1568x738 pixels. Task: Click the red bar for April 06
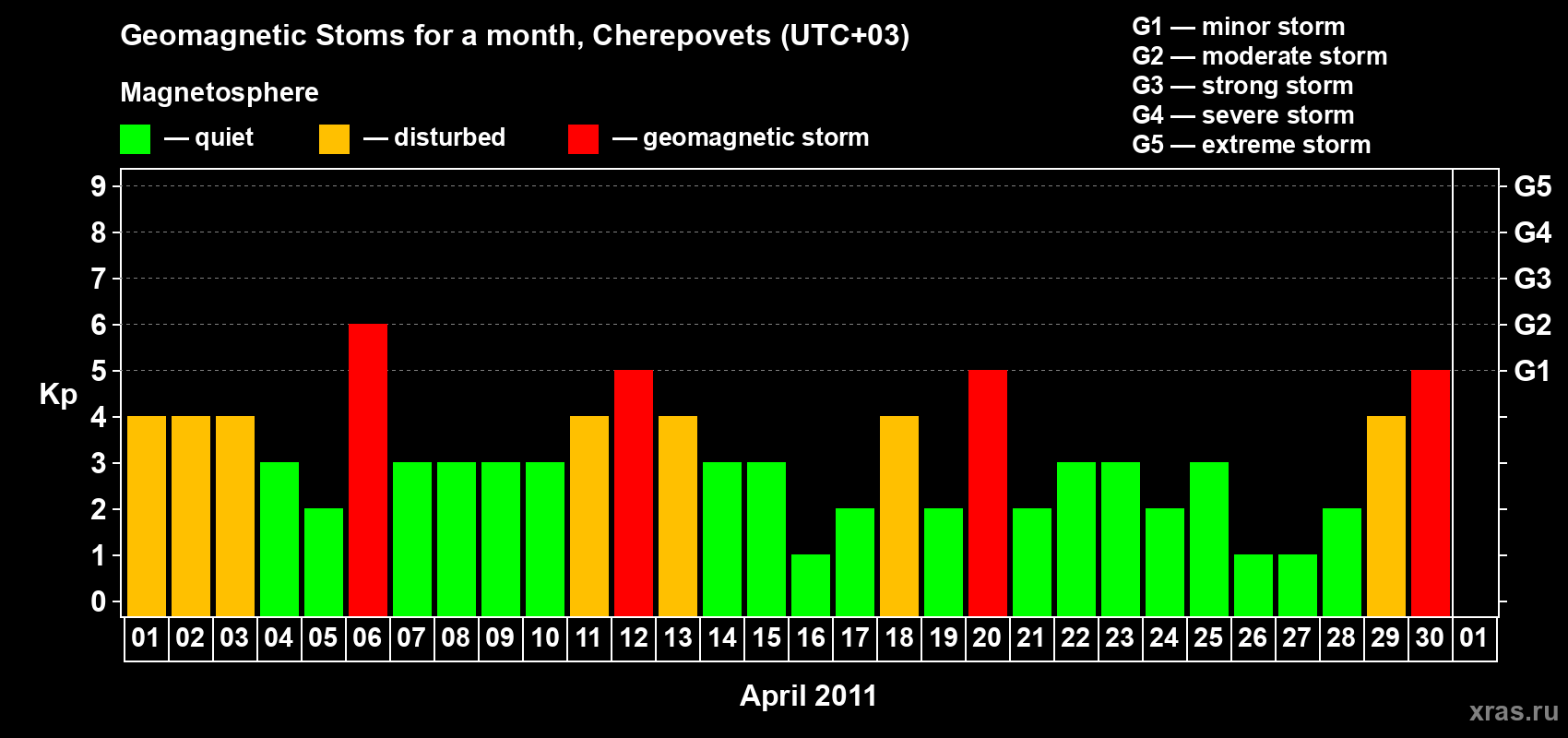pyautogui.click(x=368, y=470)
